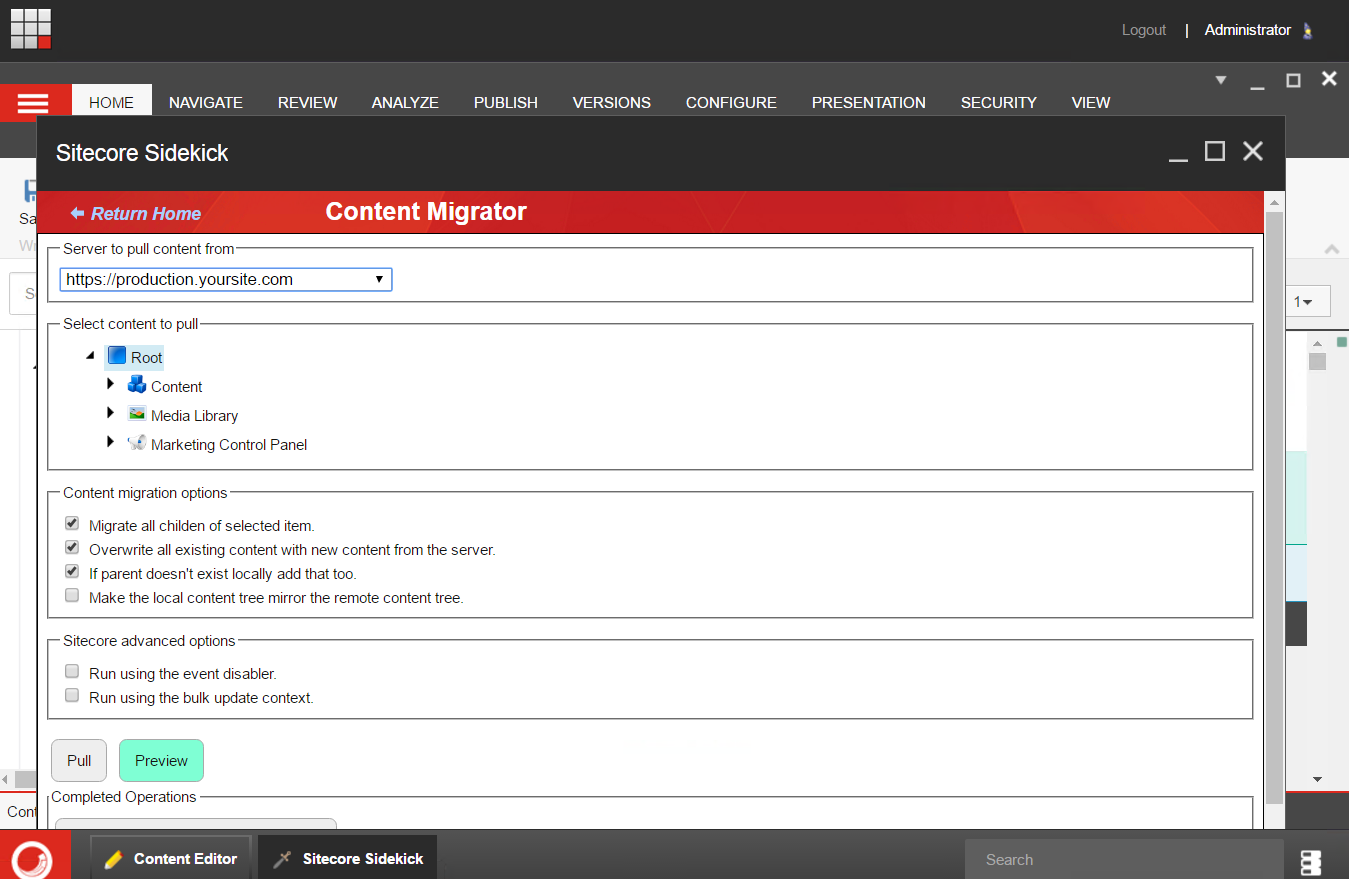Open the VERSIONS ribbon tab
The width and height of the screenshot is (1349, 879).
[612, 102]
